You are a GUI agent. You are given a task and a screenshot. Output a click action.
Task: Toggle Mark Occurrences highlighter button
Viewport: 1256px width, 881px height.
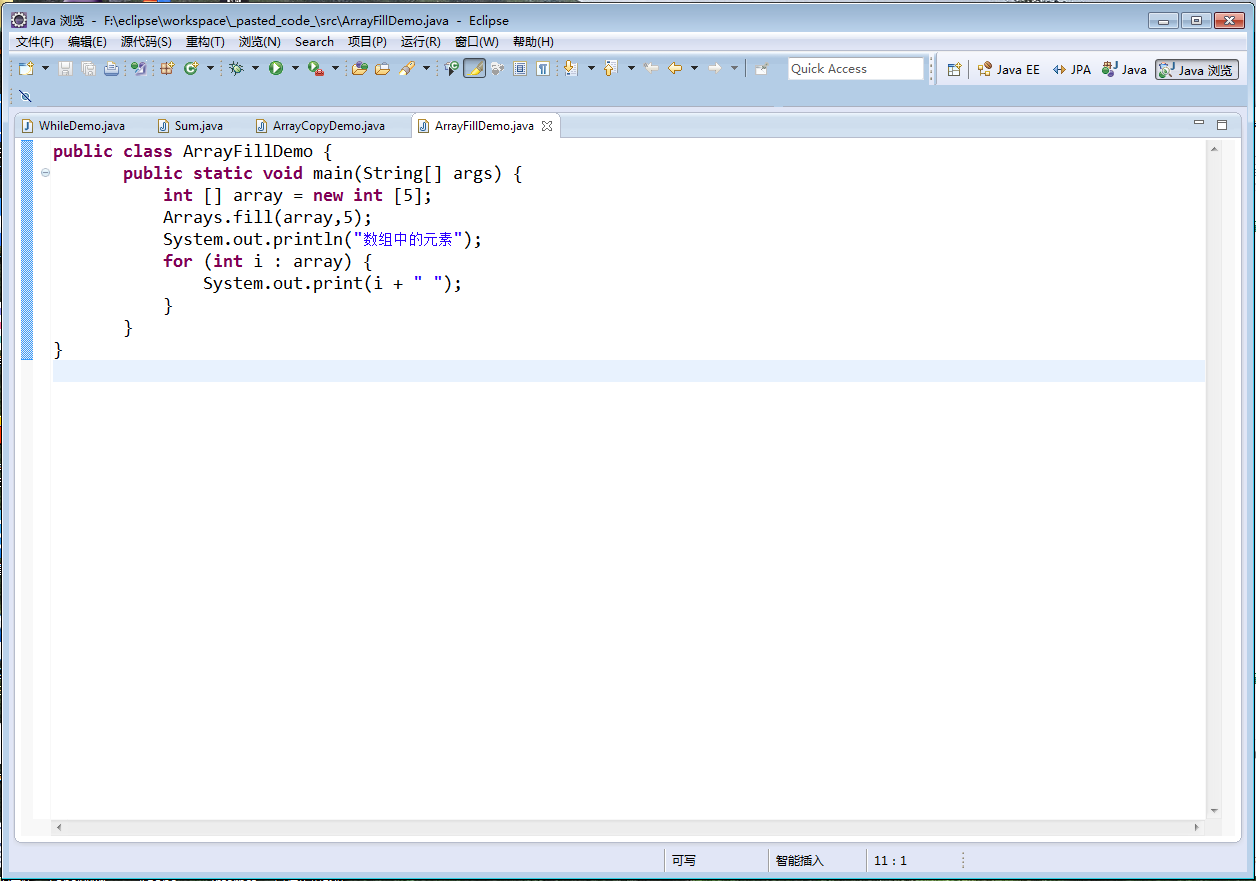[x=474, y=68]
